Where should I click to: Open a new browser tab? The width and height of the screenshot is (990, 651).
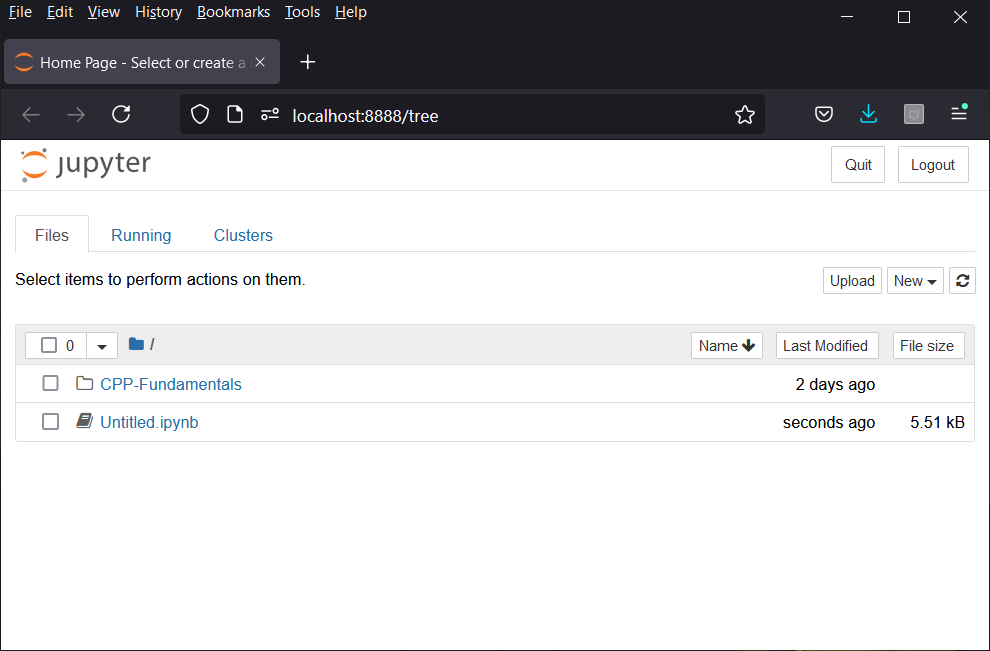(x=308, y=62)
